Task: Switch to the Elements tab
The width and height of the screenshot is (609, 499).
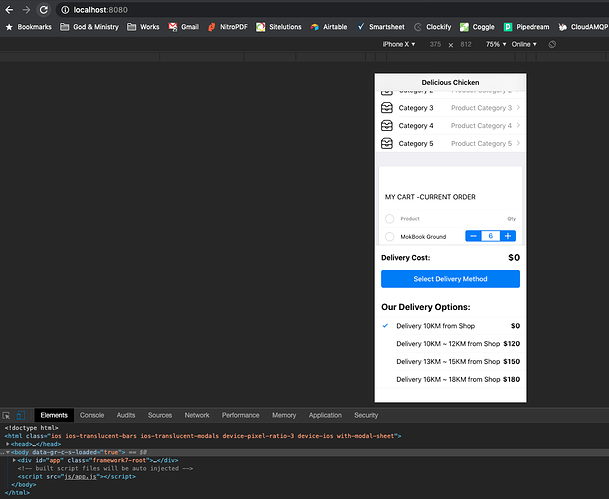Action: [x=54, y=415]
